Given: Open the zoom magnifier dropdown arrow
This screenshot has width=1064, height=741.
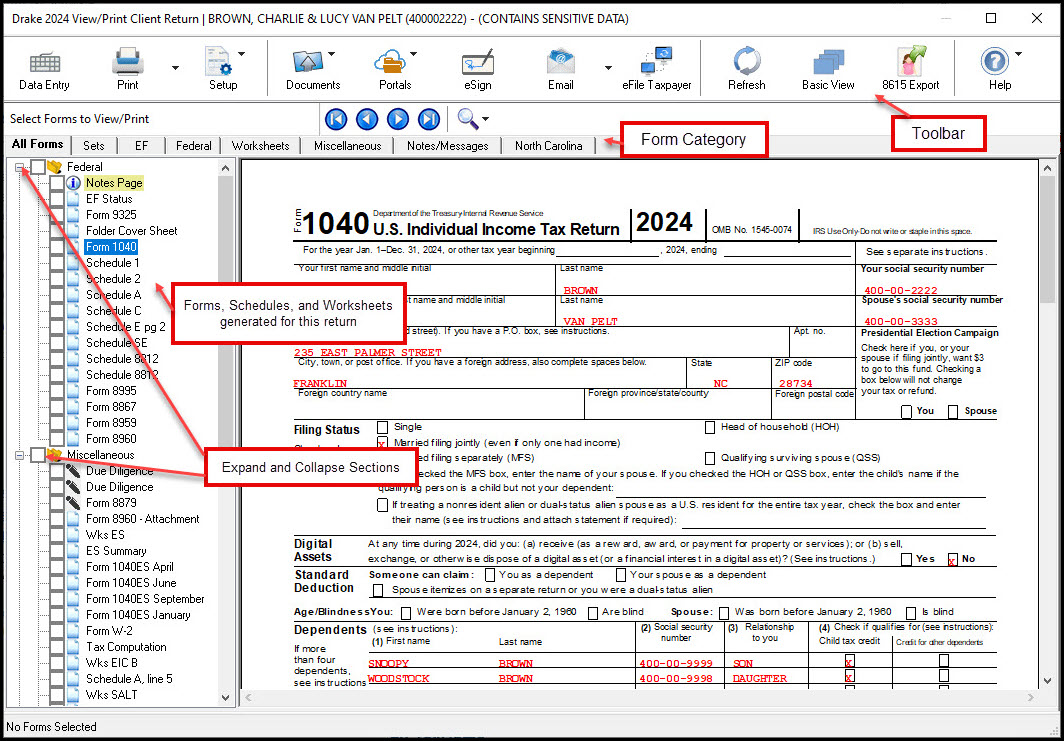Looking at the screenshot, I should (x=485, y=120).
